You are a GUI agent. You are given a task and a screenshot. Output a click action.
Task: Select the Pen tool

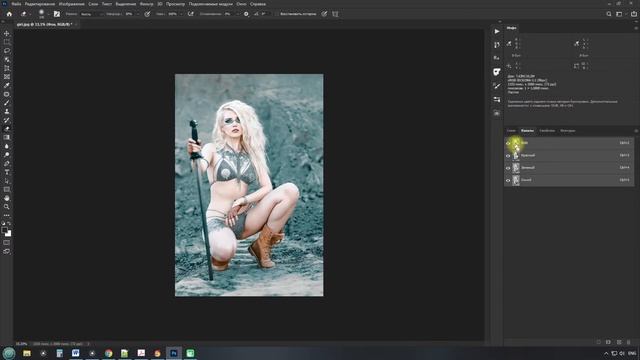tap(7, 164)
